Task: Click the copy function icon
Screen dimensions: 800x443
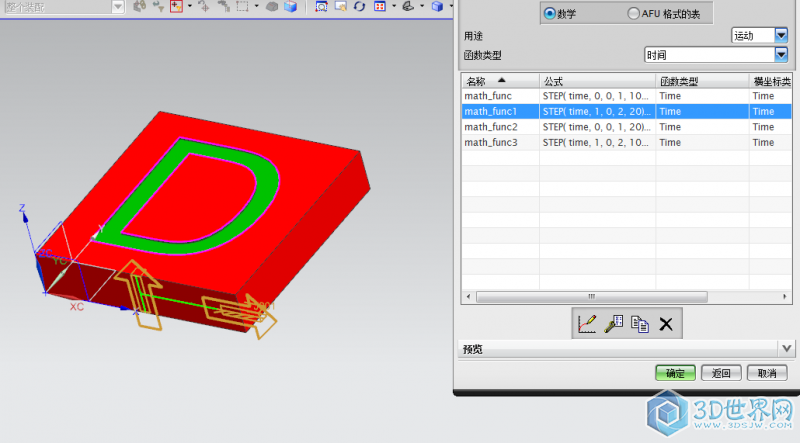Action: (x=640, y=324)
